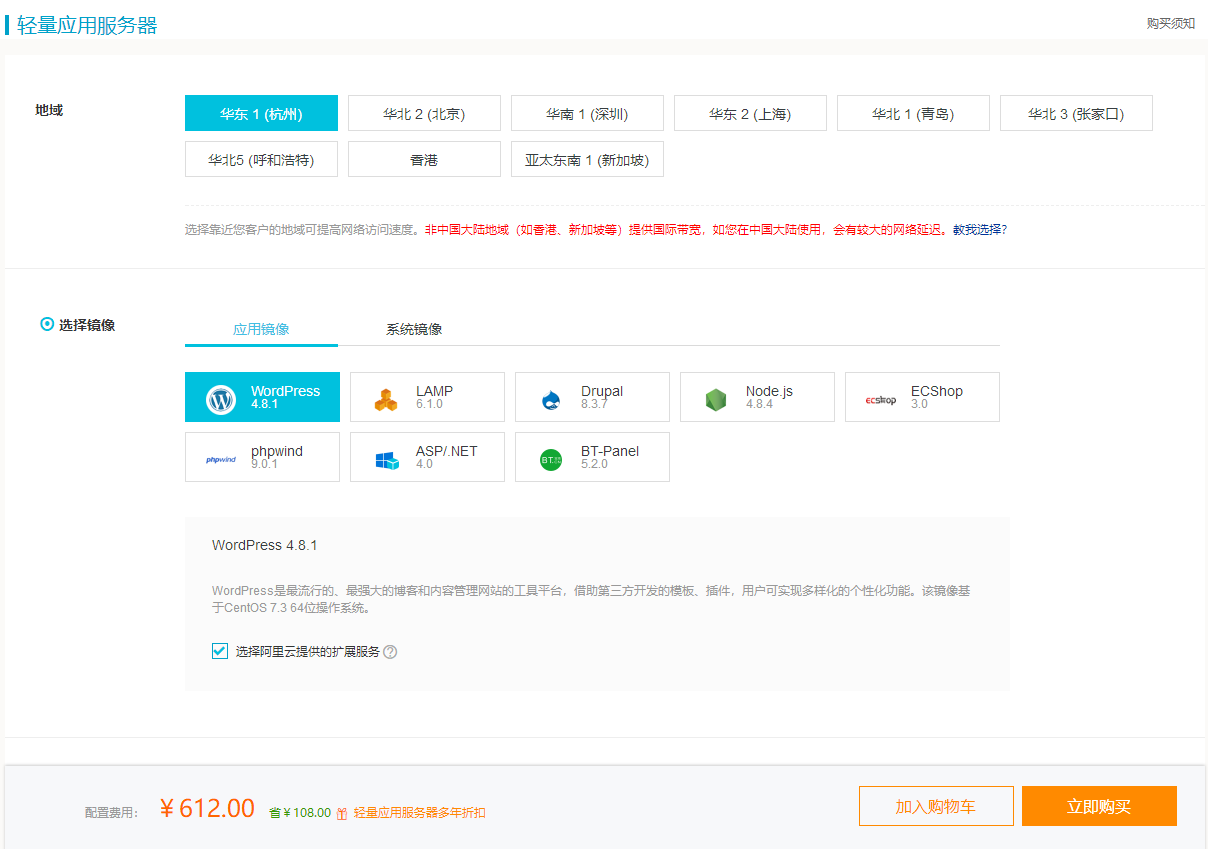Image resolution: width=1208 pixels, height=849 pixels.
Task: Open the 购买须知 link
Action: coord(1171,22)
